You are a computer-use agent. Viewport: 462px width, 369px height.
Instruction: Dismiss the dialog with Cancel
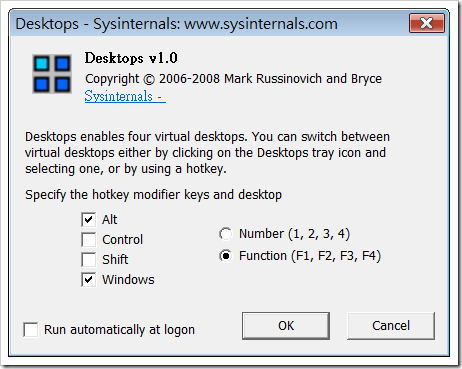coord(391,326)
